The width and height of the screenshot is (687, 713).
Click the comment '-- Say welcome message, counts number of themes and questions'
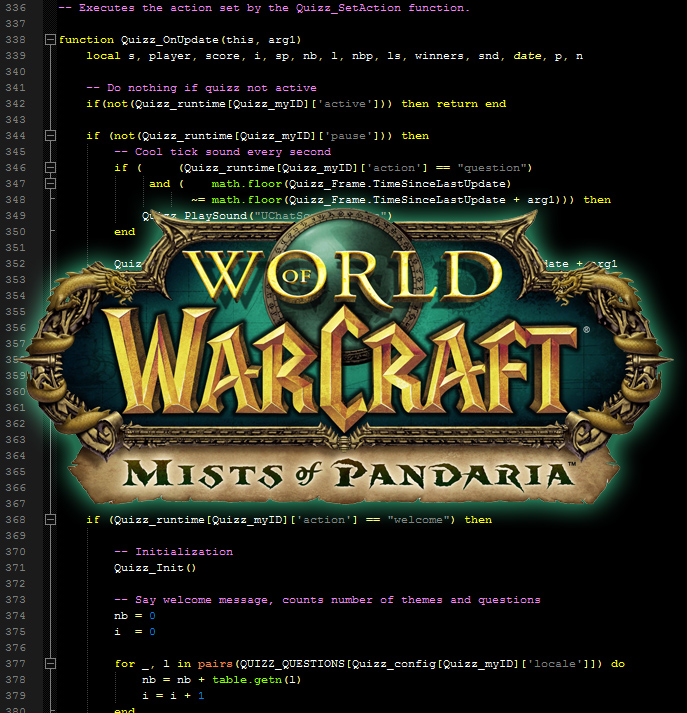click(x=327, y=600)
